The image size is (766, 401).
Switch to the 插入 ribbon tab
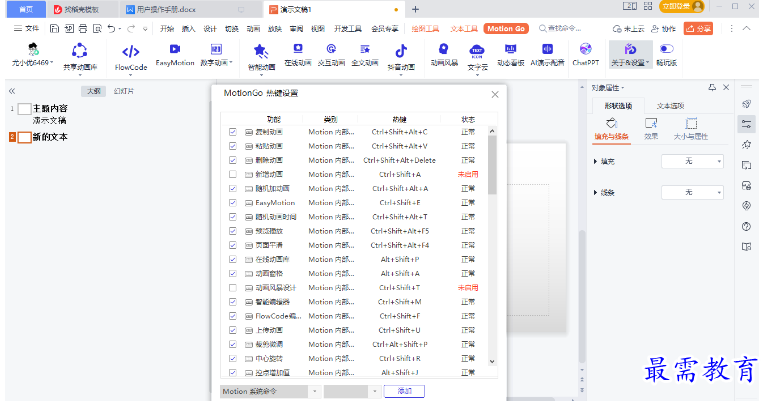188,29
